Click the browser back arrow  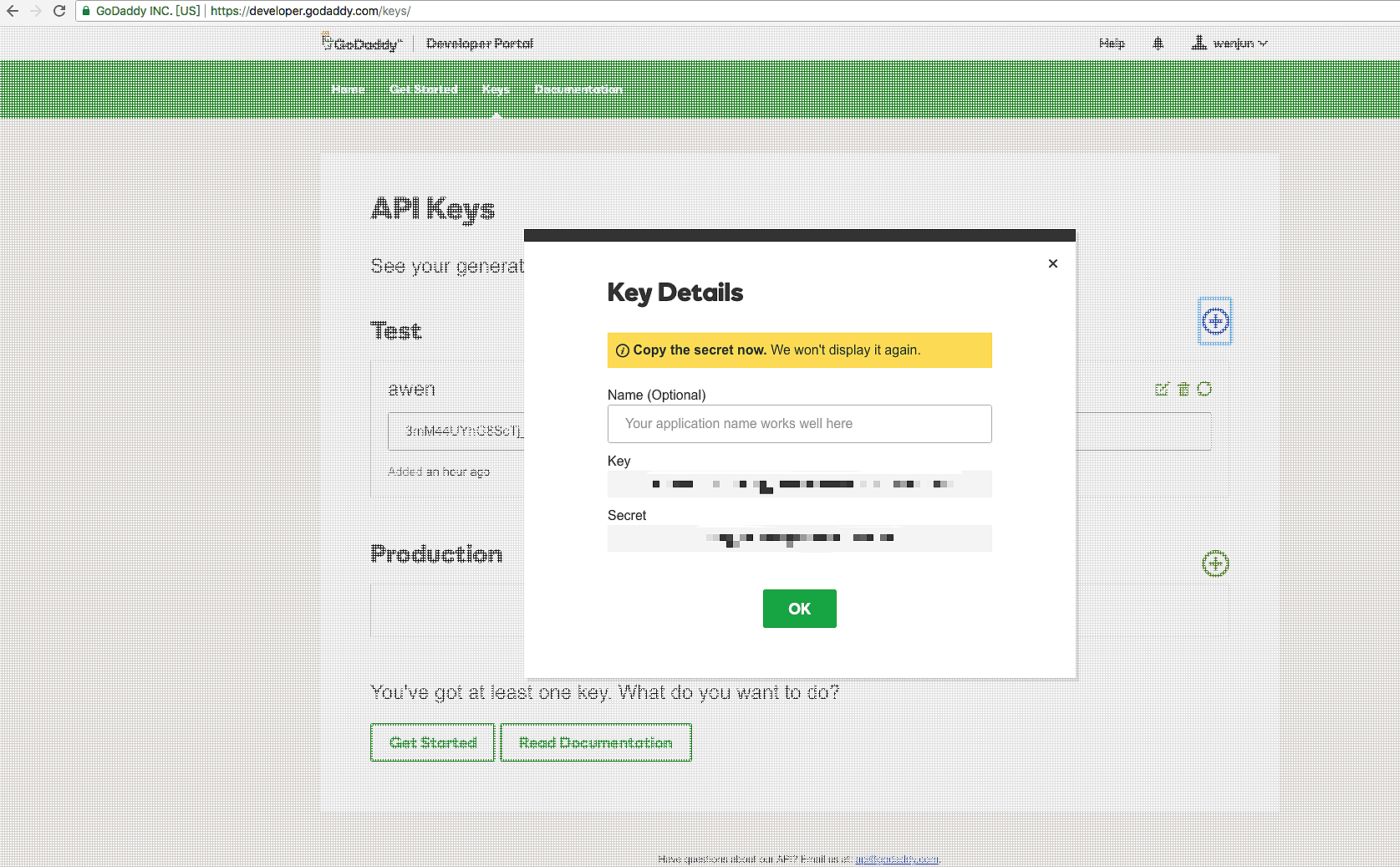pos(13,11)
